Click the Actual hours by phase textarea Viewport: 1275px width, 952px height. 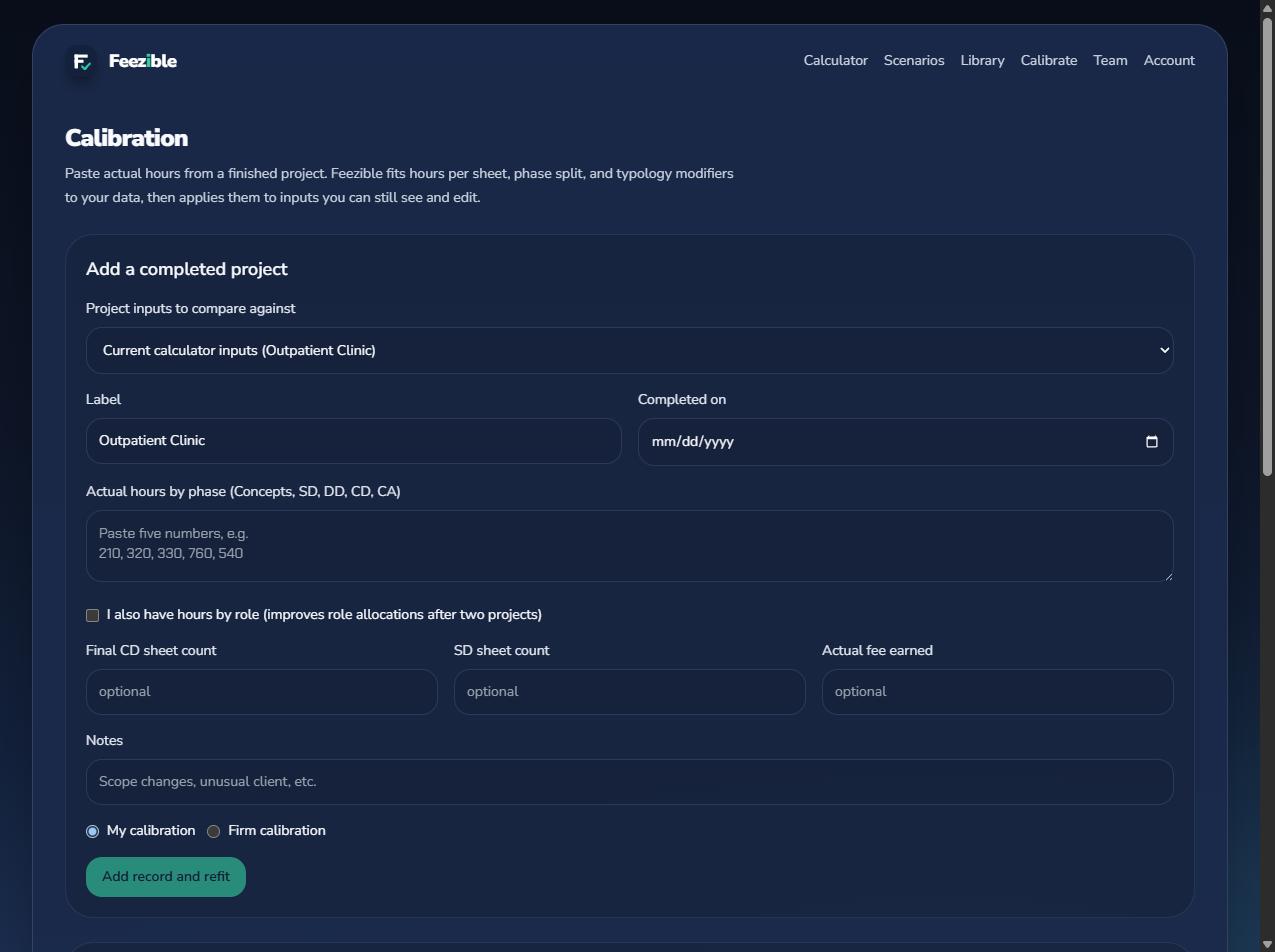tap(630, 546)
